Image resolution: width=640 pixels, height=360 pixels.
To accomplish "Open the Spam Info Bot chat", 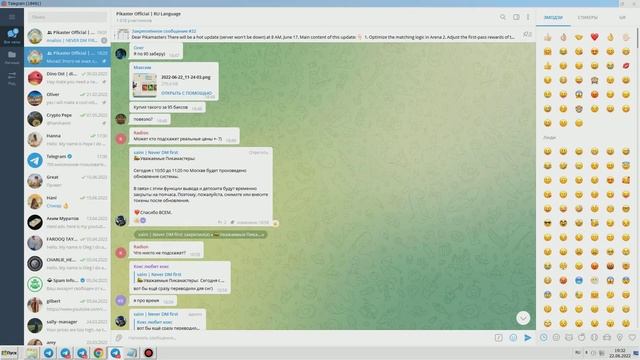I will click(x=67, y=284).
